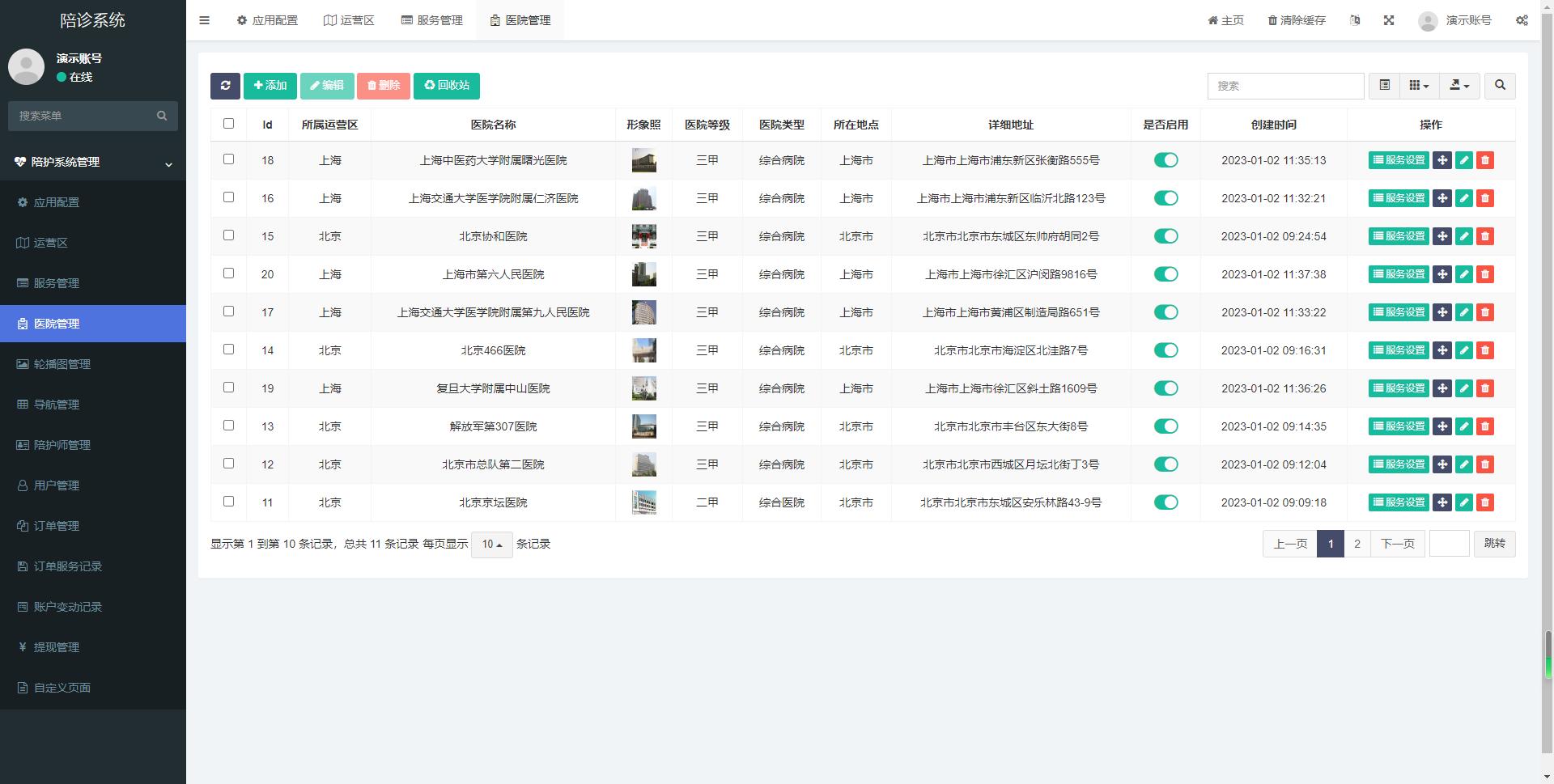The image size is (1554, 784).
Task: Open 演示账号 user menu in header
Action: pyautogui.click(x=1455, y=20)
